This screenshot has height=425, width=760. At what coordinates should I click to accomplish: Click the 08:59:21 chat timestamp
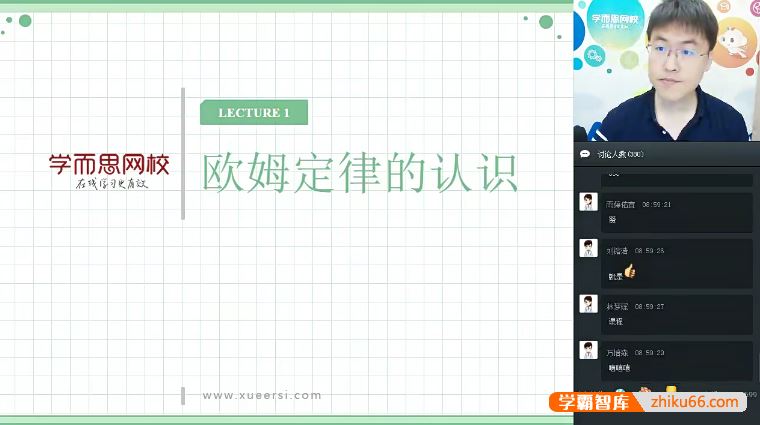click(656, 205)
